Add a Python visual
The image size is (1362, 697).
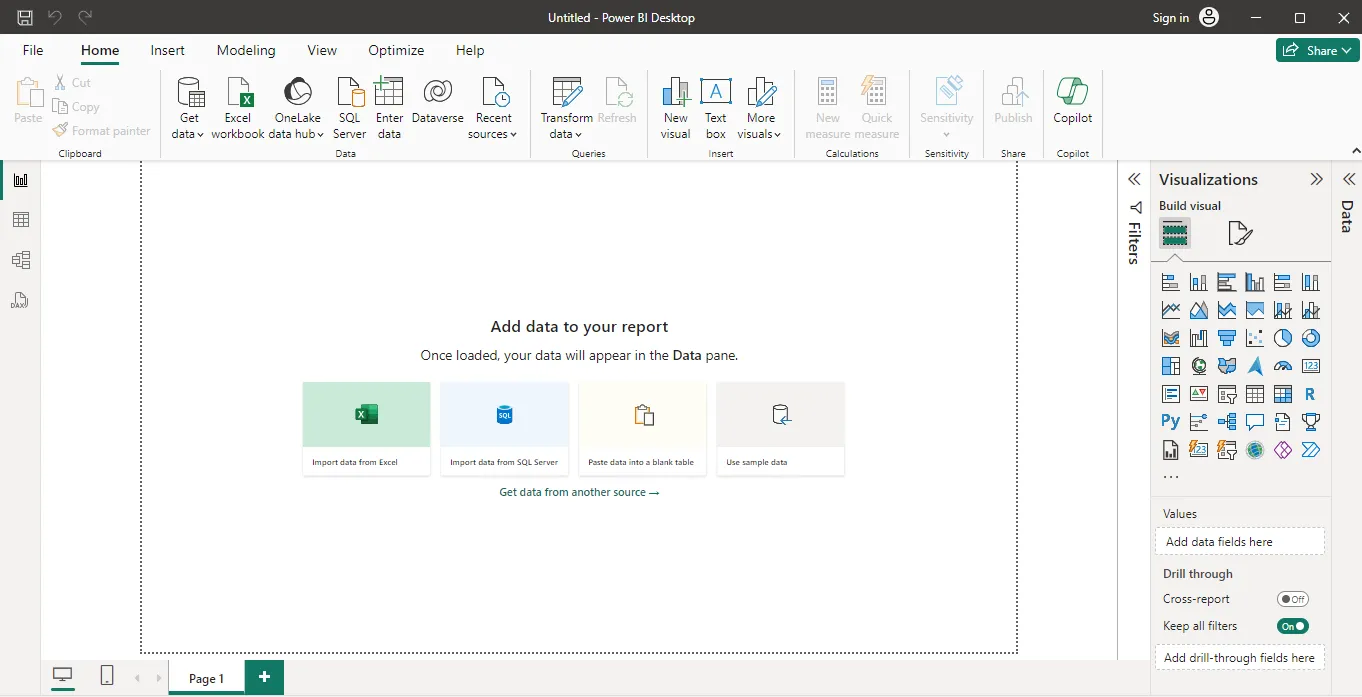tap(1170, 422)
